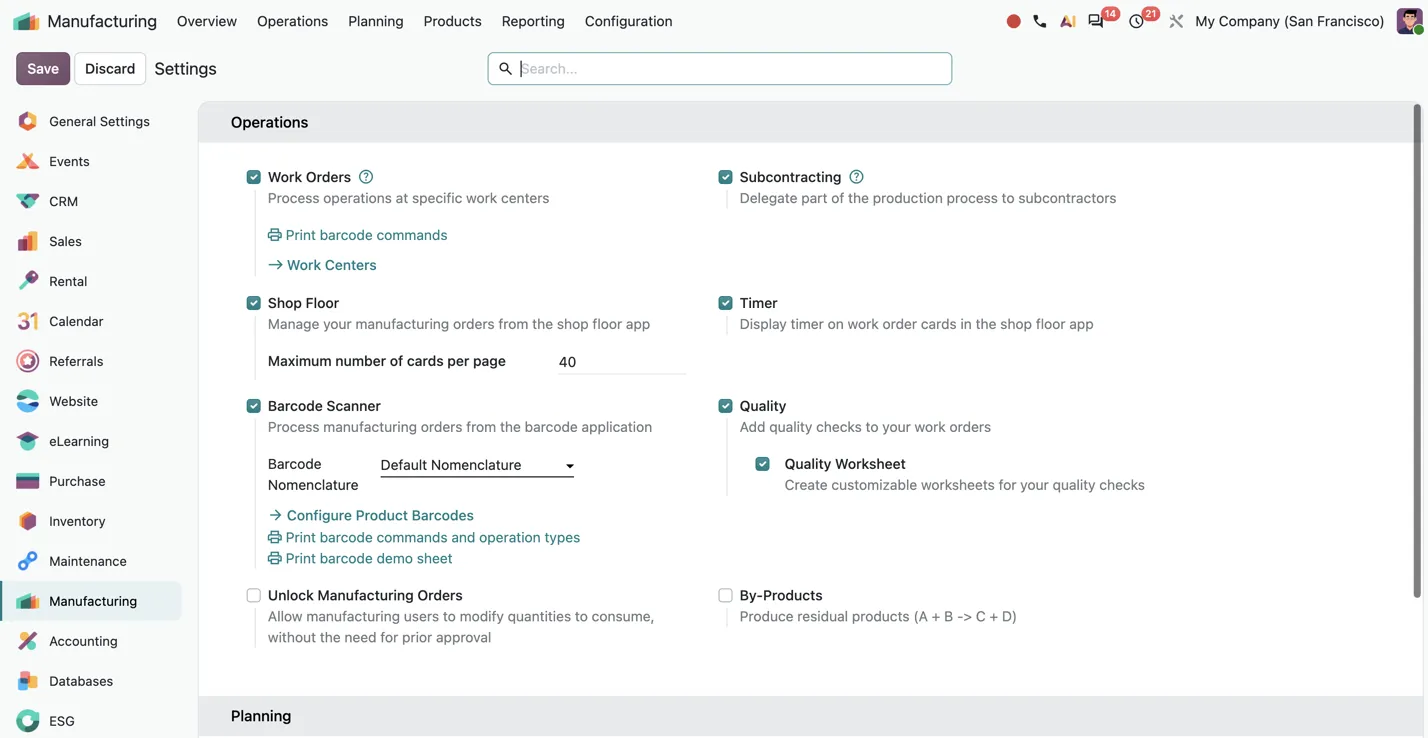Open the debug tools wrench icon
Screen dimensions: 1428x738
1176,21
